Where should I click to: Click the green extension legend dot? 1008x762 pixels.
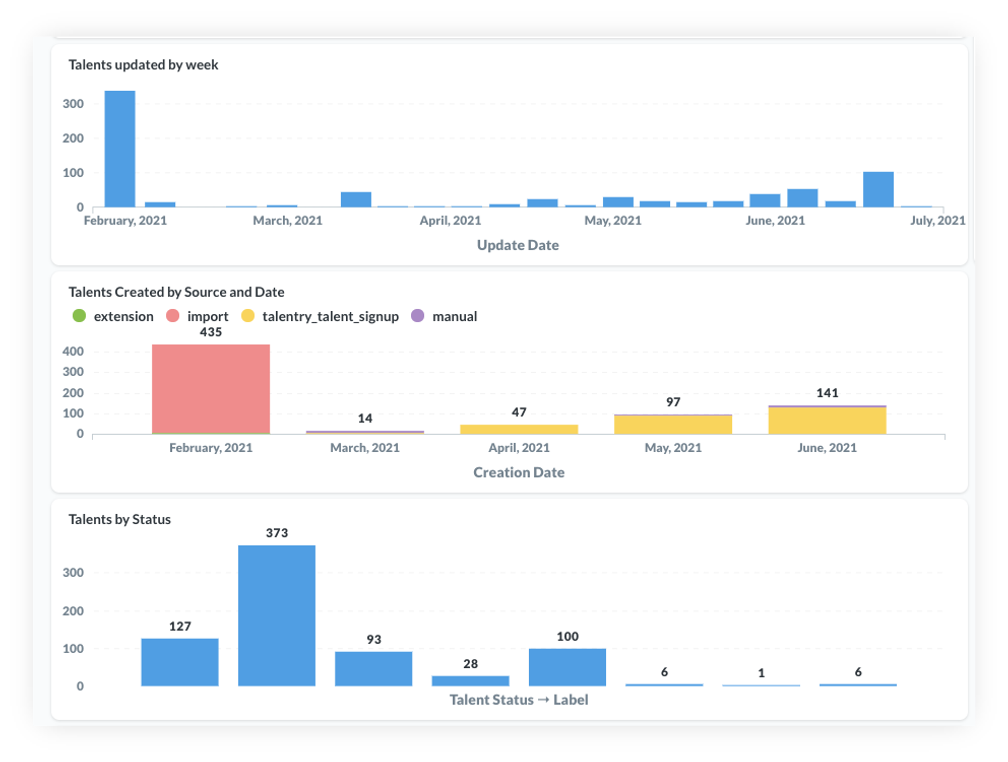(x=80, y=317)
